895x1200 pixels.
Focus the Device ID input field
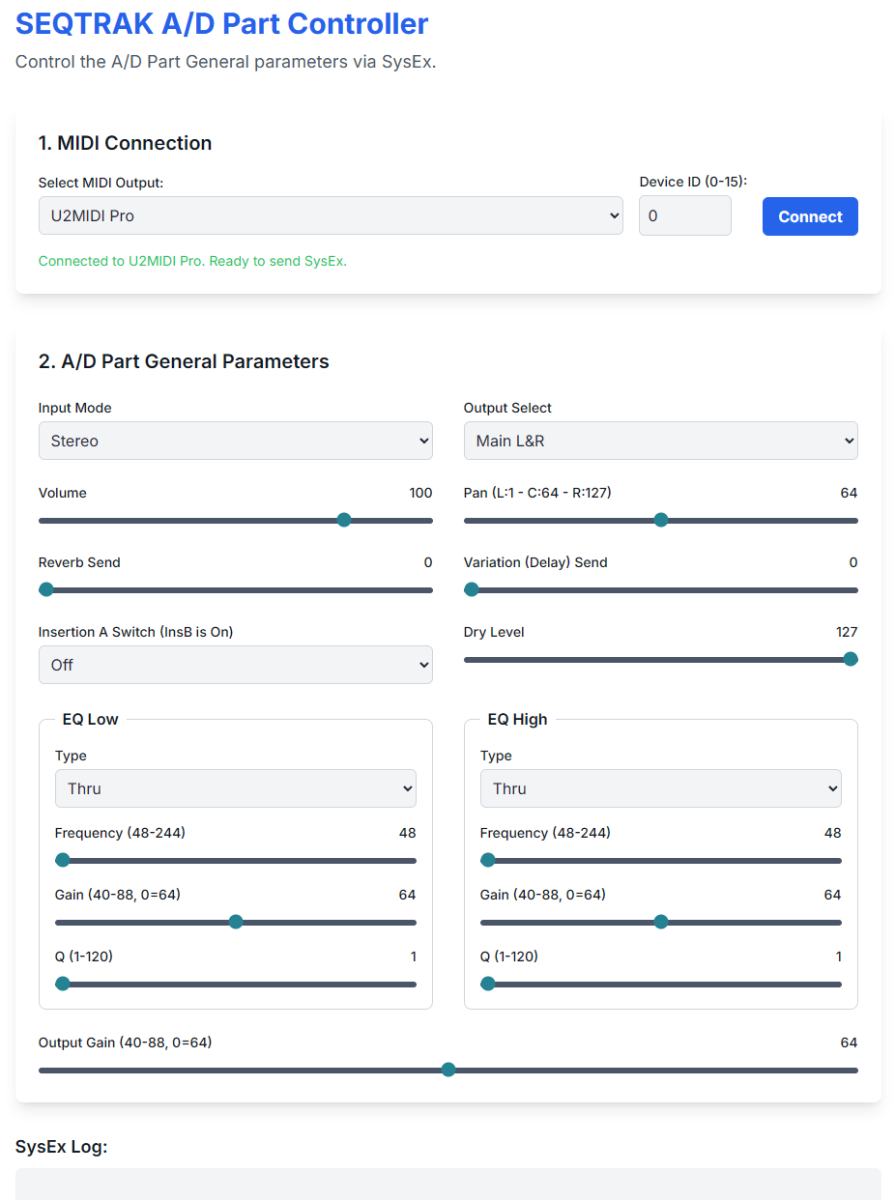pyautogui.click(x=685, y=216)
